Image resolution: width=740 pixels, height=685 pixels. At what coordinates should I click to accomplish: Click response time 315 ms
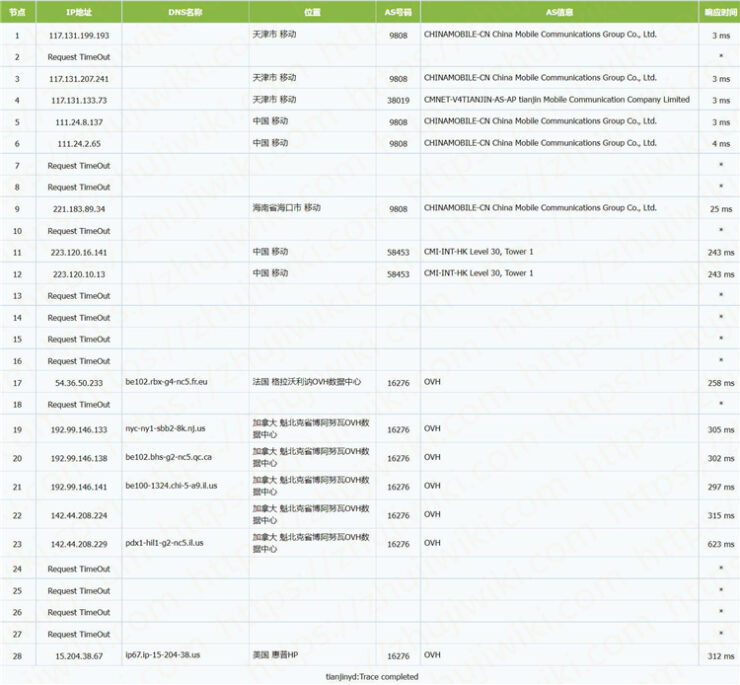point(721,516)
